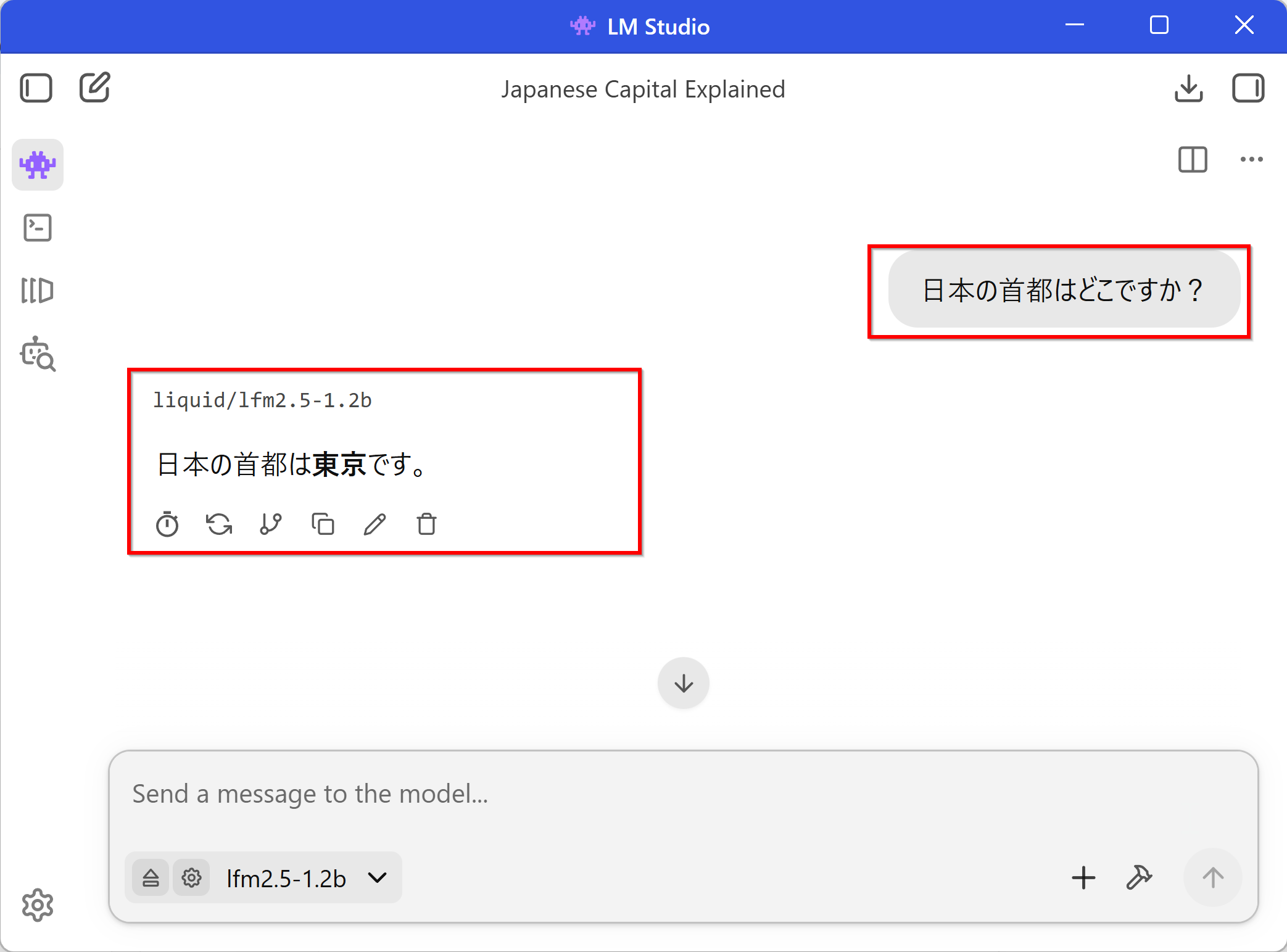Click the scroll-to-bottom arrow button

pos(683,684)
